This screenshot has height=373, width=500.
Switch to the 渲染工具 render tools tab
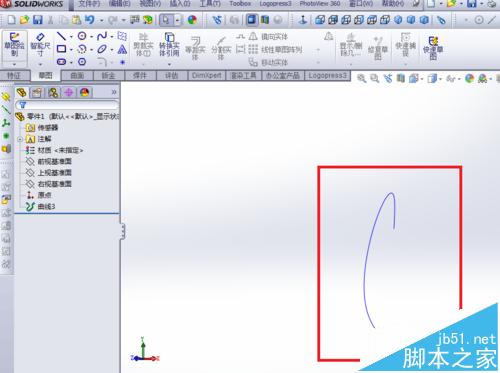(x=244, y=76)
